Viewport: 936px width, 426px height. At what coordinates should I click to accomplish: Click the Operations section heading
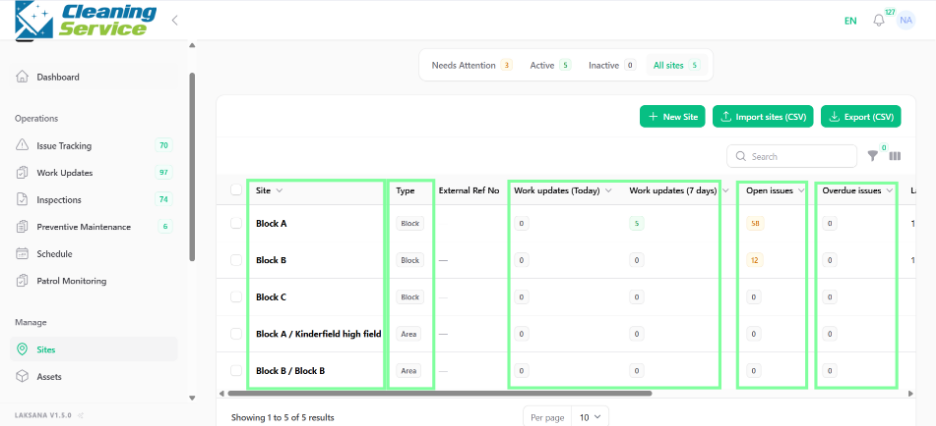click(36, 118)
